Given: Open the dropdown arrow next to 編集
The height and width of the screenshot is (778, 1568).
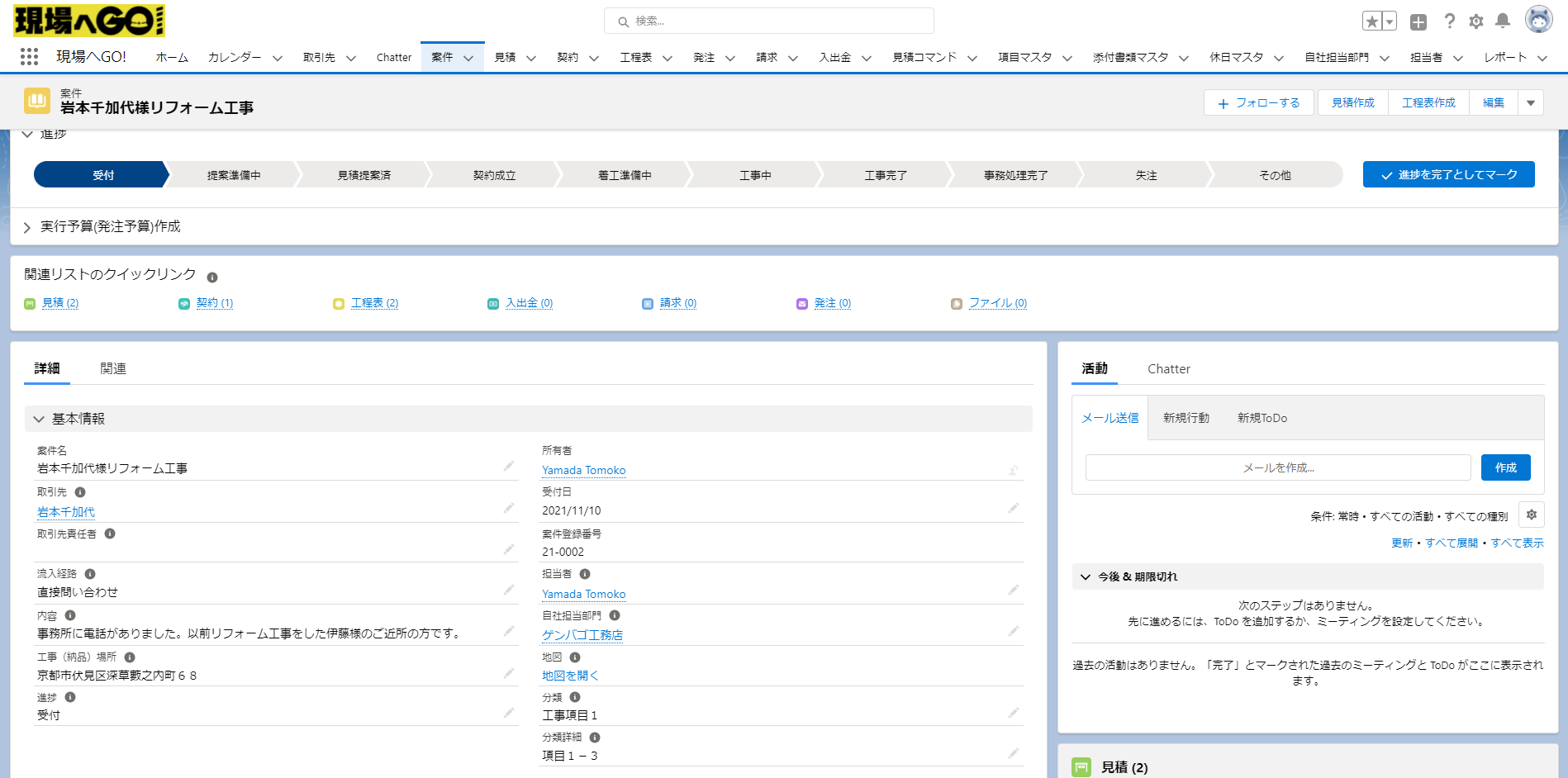Looking at the screenshot, I should tap(1531, 102).
